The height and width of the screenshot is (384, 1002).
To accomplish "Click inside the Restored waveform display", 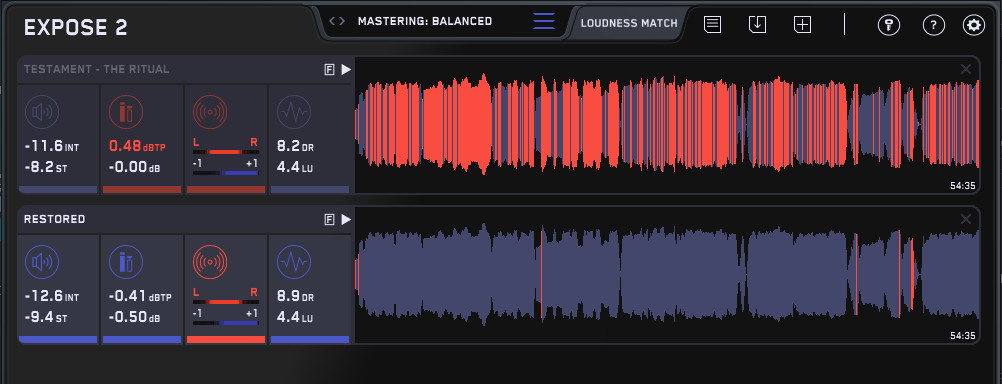I will [x=667, y=275].
